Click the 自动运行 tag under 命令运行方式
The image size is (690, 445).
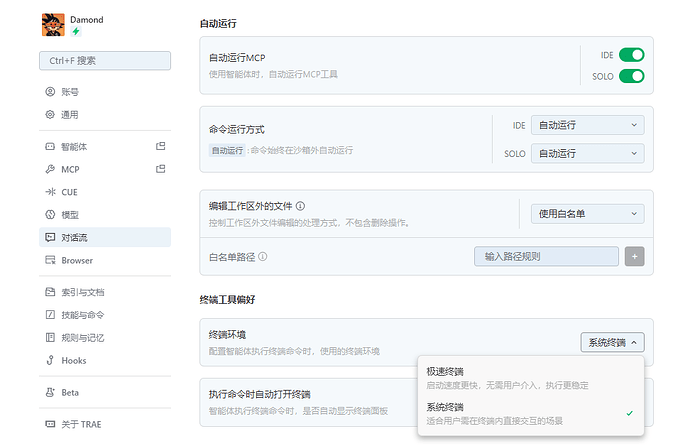pos(227,151)
